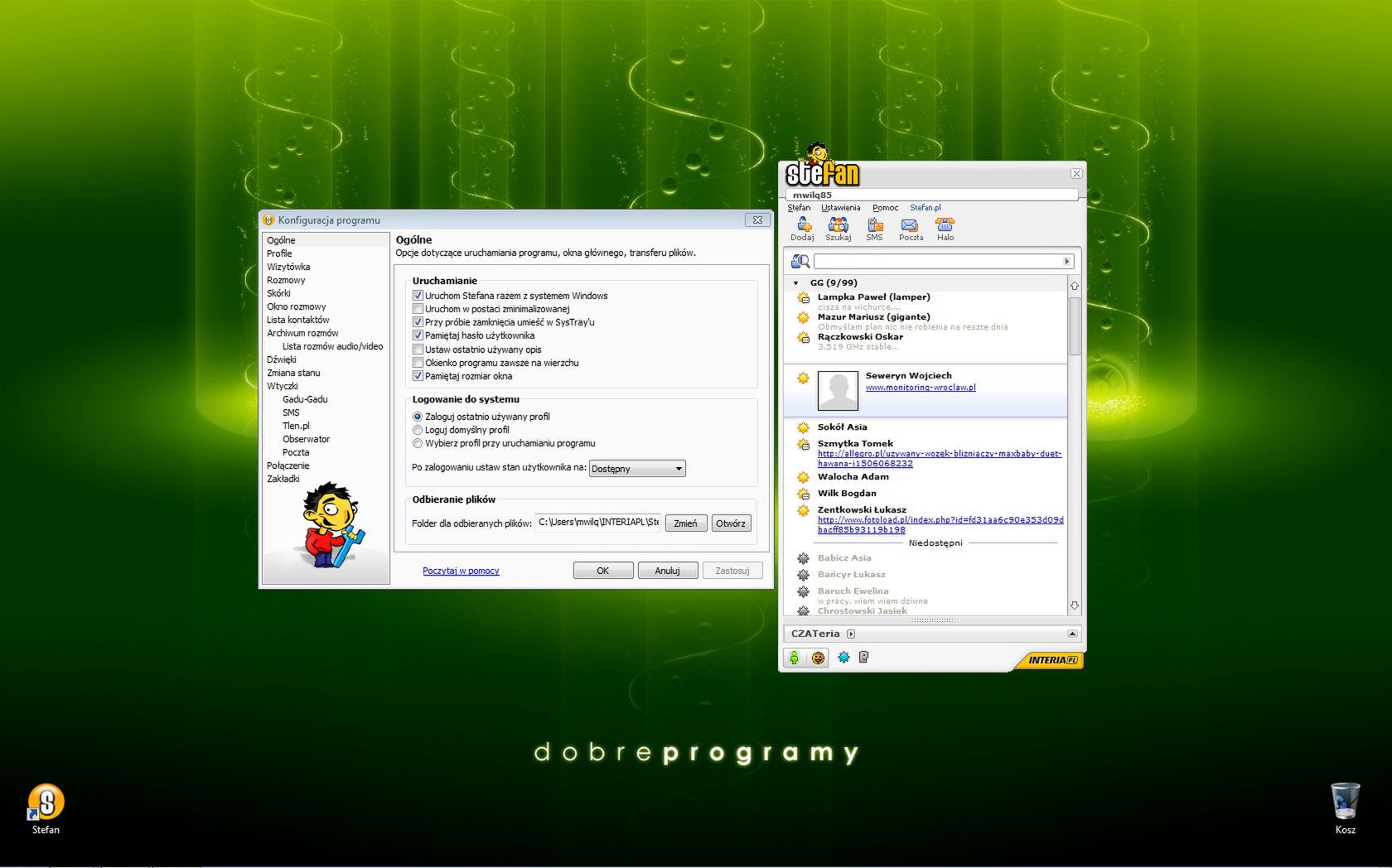Select Zaloguj ostatnio używany profil radio

(418, 417)
